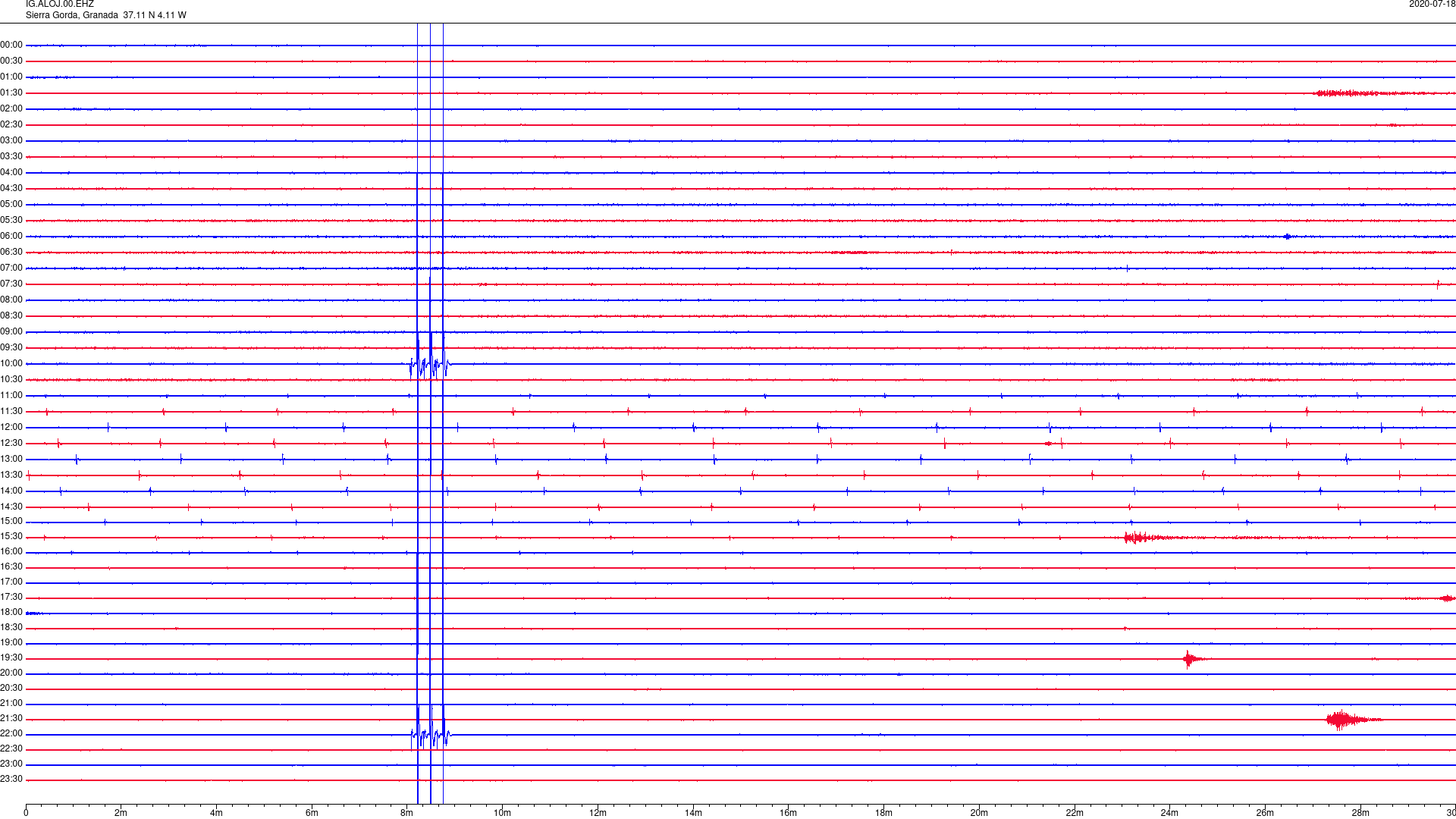Select the 00:00 trace time label
The height and width of the screenshot is (819, 1456).
pos(11,45)
